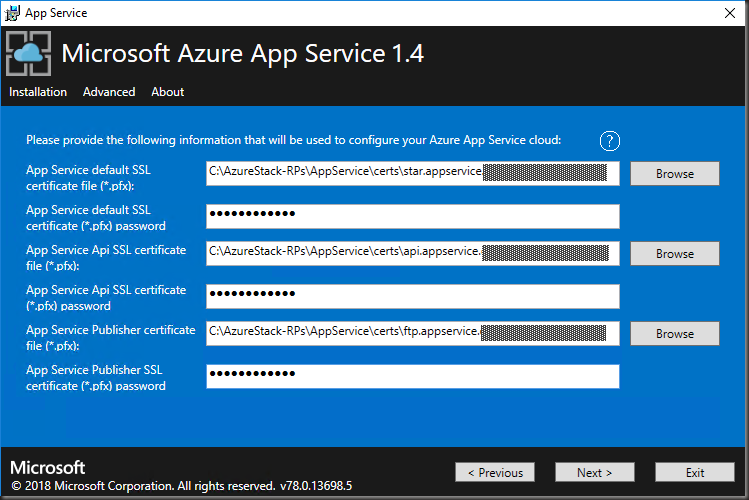Browse for Publisher certificate file
The width and height of the screenshot is (749, 500).
pyautogui.click(x=674, y=333)
